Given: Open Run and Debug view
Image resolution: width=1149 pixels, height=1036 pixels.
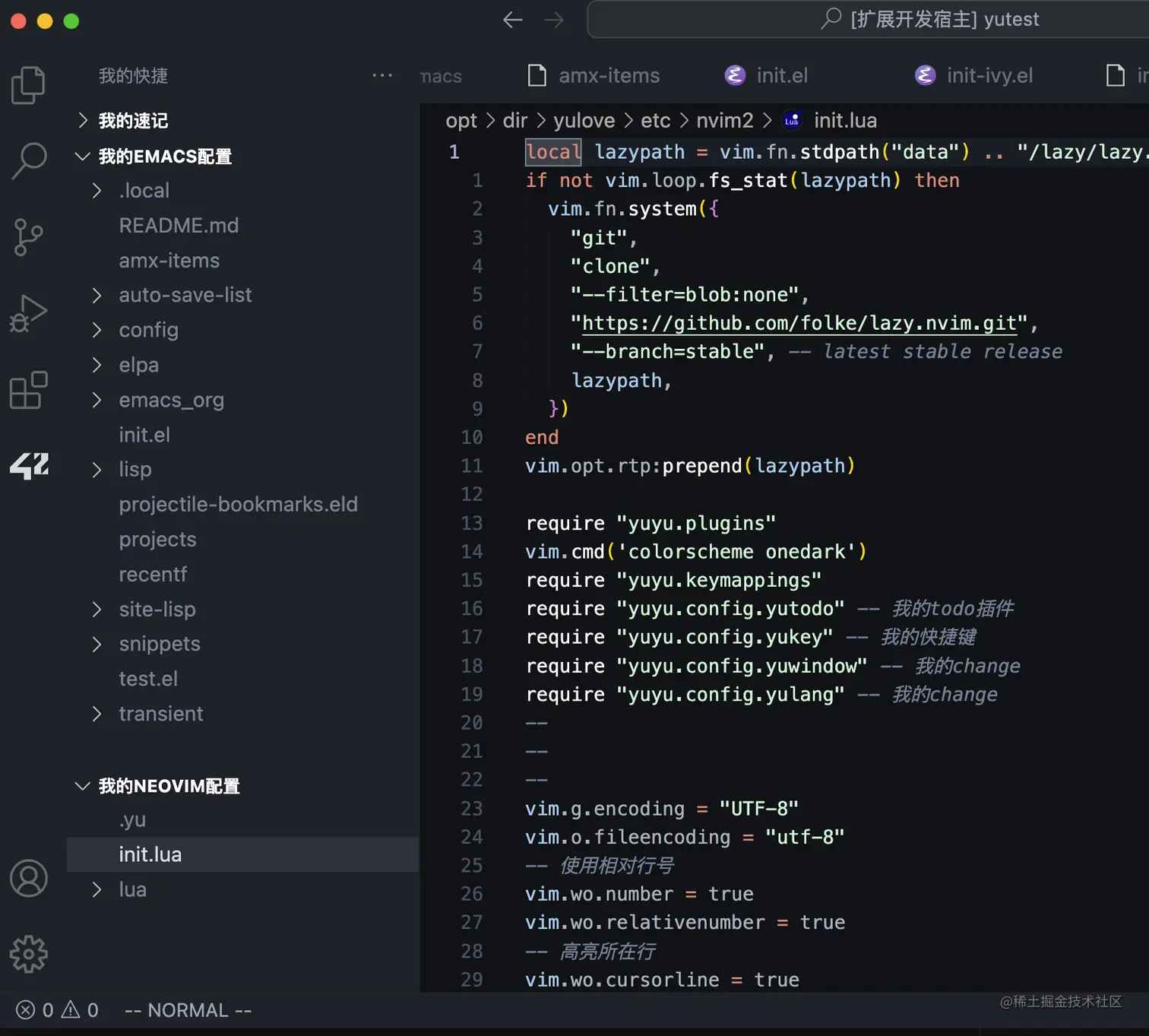Looking at the screenshot, I should pos(29,313).
